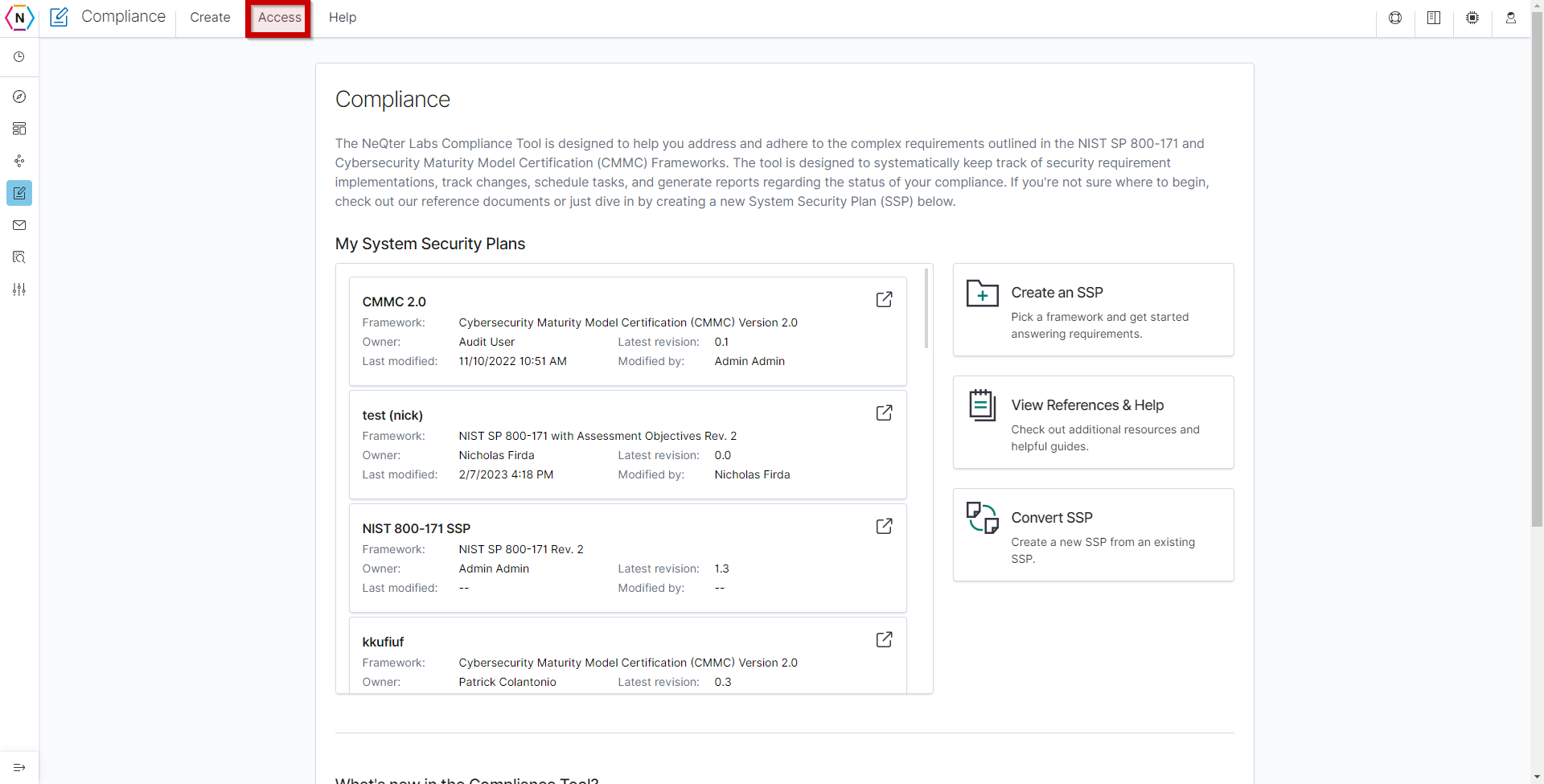The height and width of the screenshot is (784, 1544).
Task: Open the user profile icon in header
Action: (x=1511, y=18)
